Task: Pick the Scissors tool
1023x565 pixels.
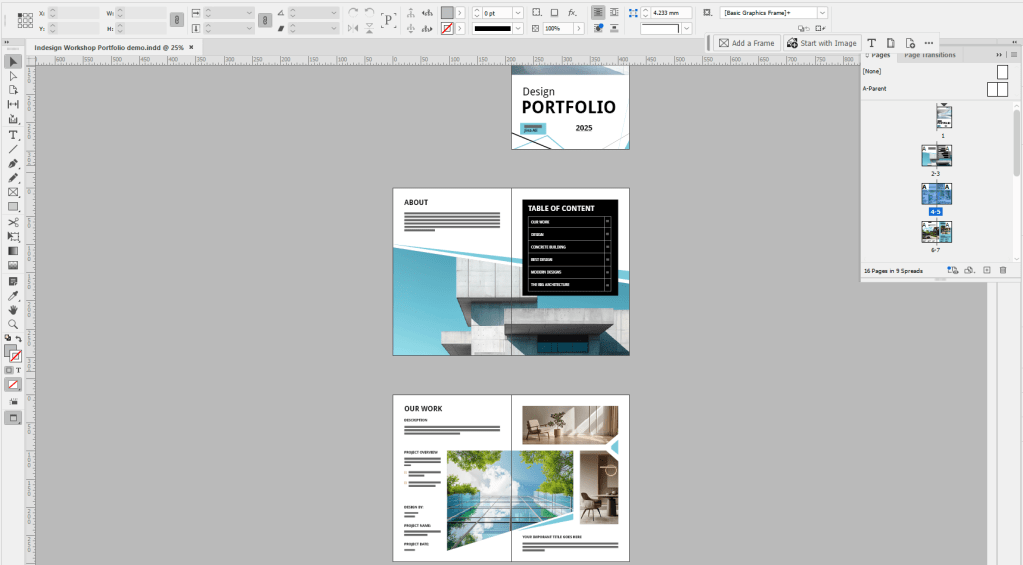Action: point(13,222)
